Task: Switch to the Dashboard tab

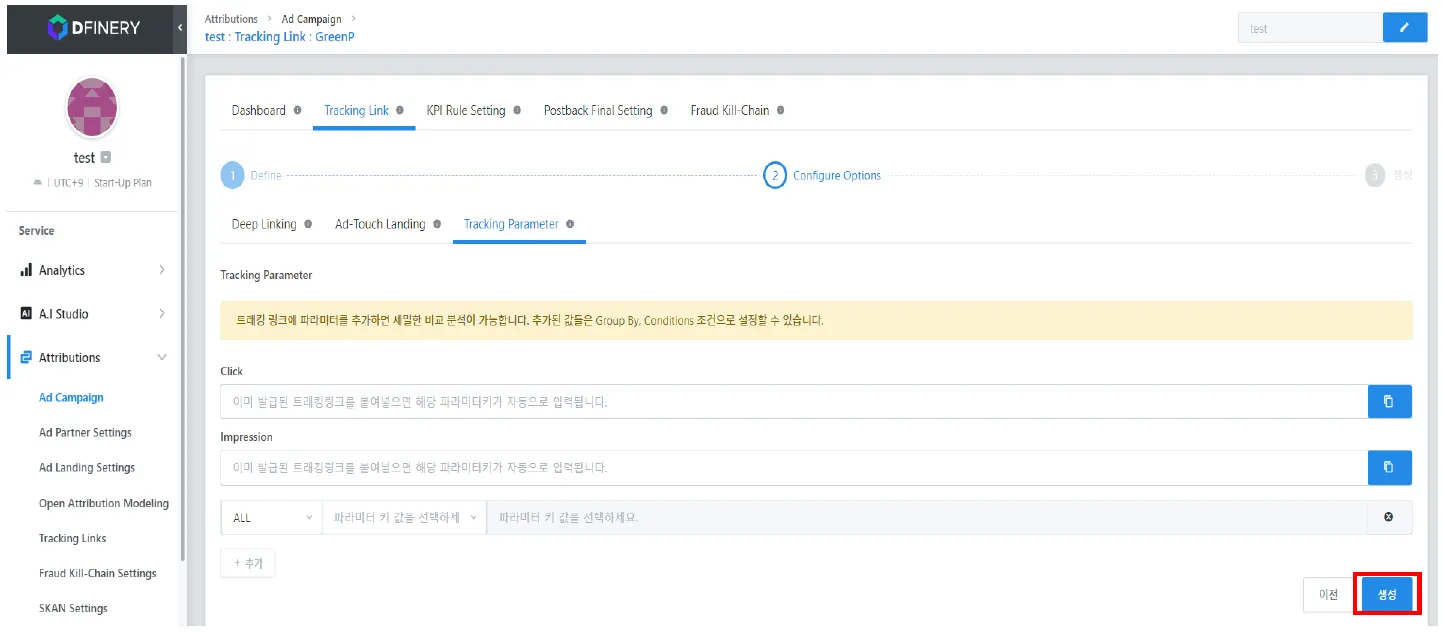Action: pyautogui.click(x=259, y=110)
